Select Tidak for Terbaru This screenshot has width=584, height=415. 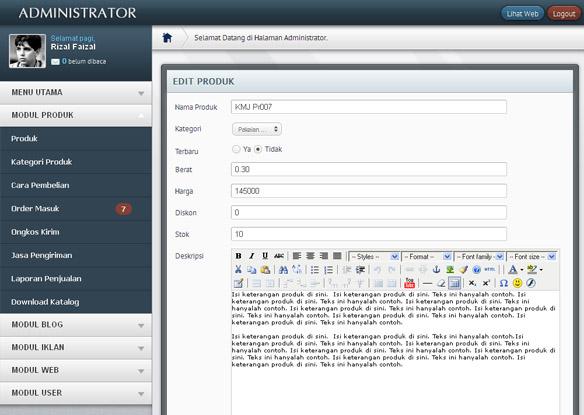click(258, 149)
